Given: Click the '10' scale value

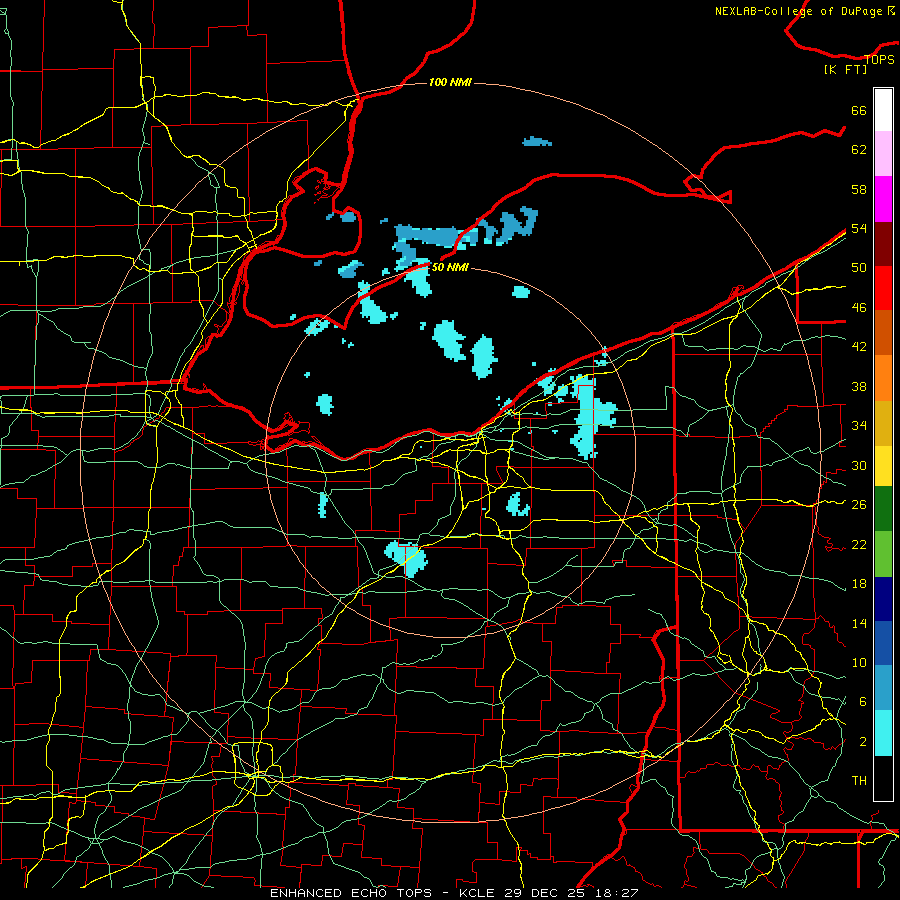Looking at the screenshot, I should [x=859, y=663].
